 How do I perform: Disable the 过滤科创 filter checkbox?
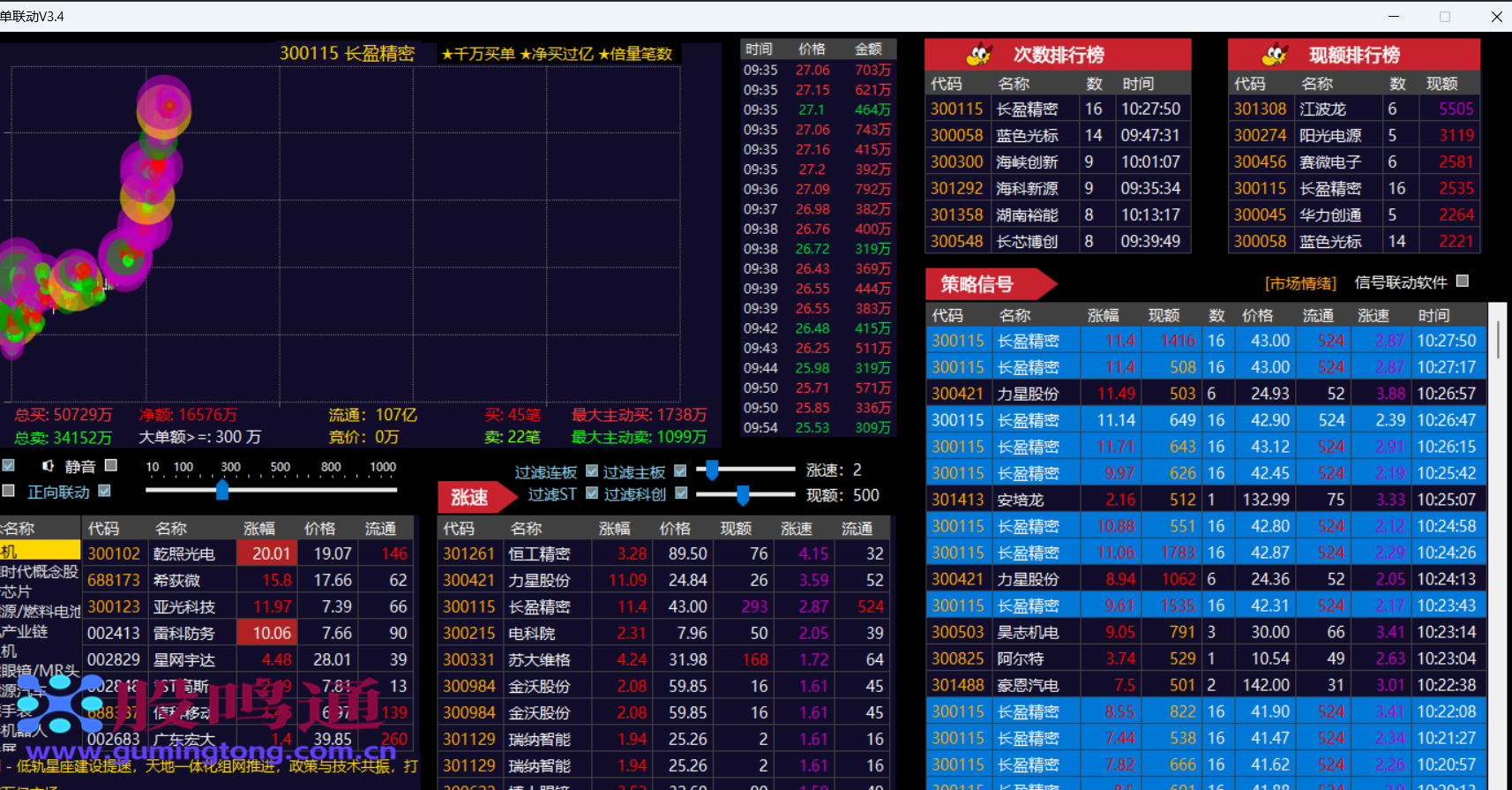pos(681,493)
